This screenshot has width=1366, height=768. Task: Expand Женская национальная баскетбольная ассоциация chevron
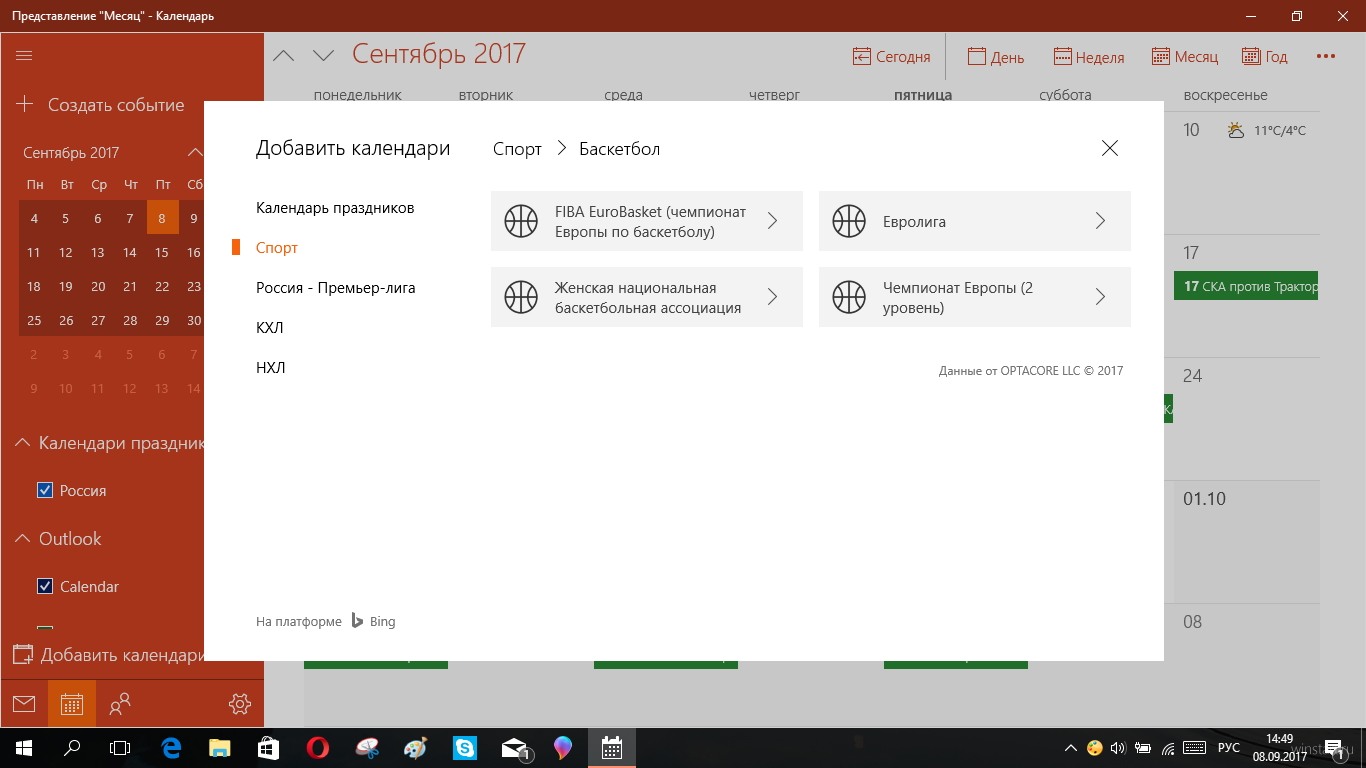coord(772,297)
